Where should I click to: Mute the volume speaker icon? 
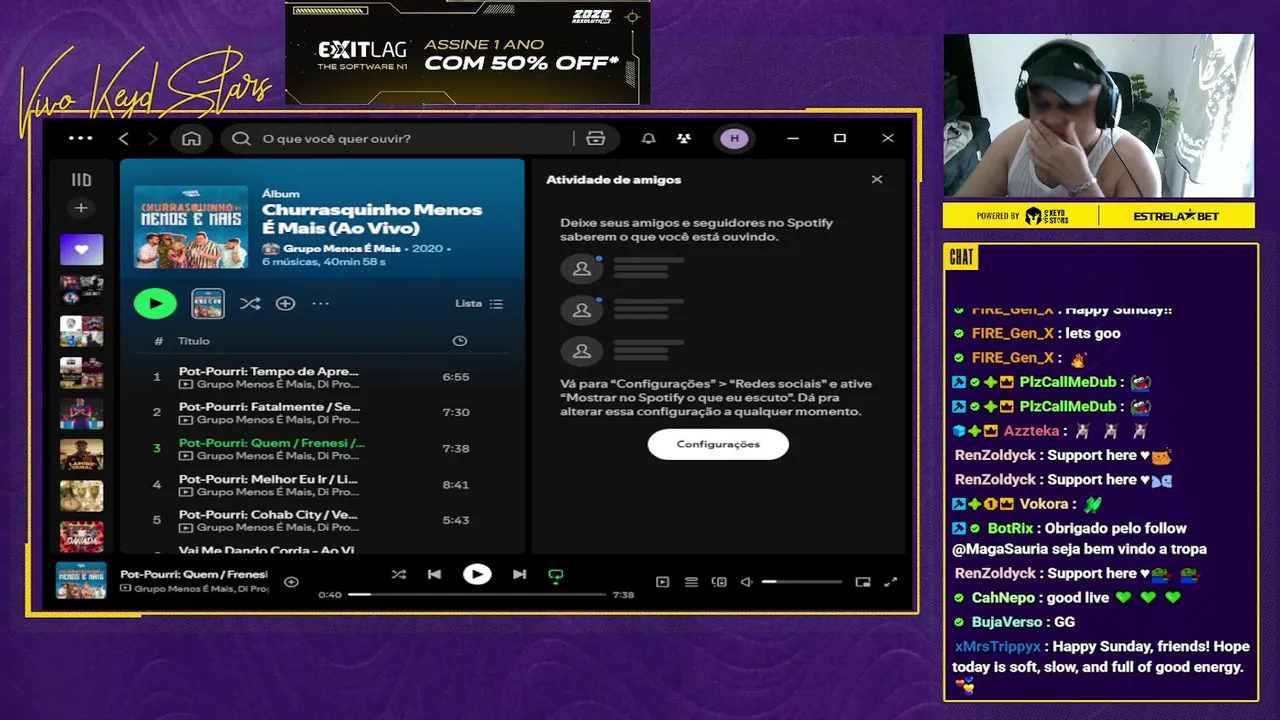click(746, 582)
